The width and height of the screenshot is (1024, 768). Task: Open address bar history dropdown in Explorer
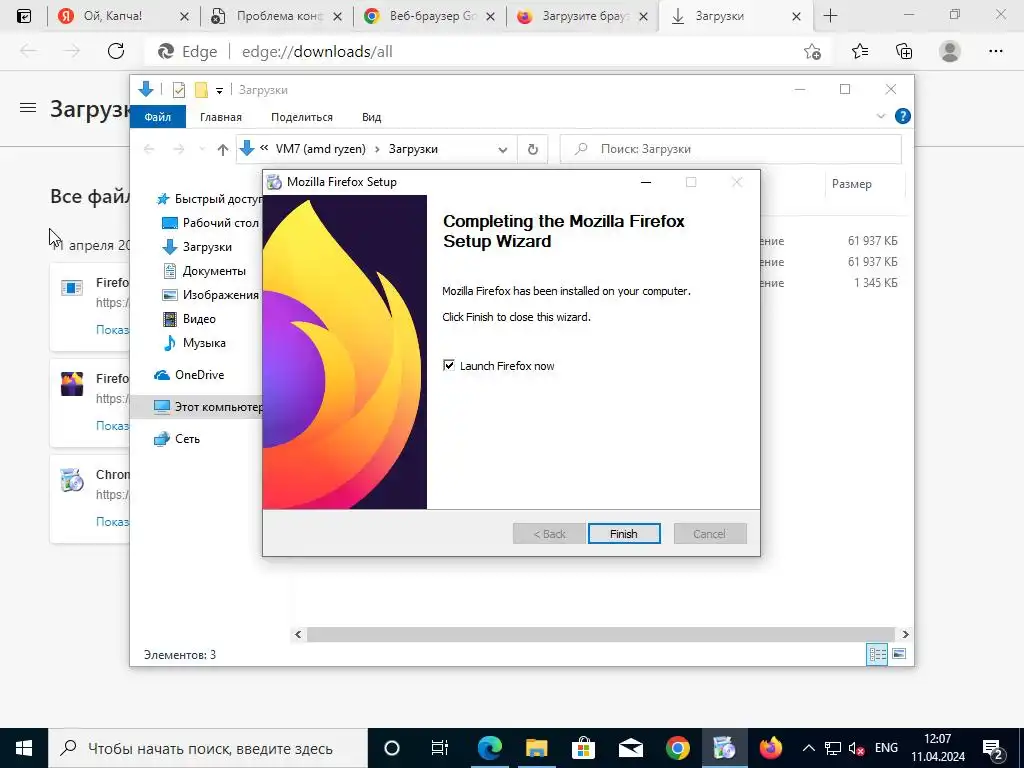pyautogui.click(x=502, y=150)
